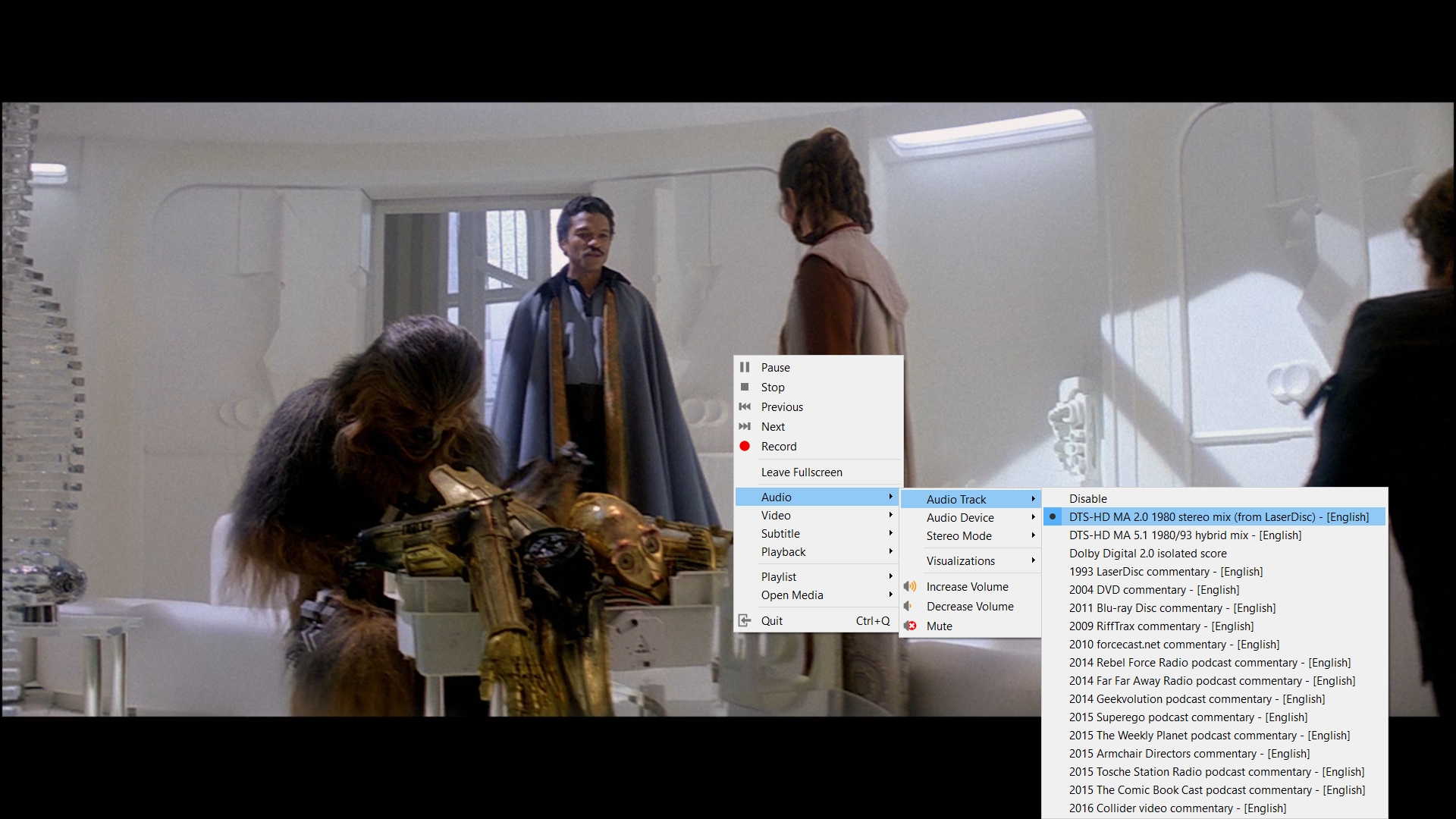Image resolution: width=1456 pixels, height=819 pixels.
Task: Choose Previous from the context menu
Action: click(x=817, y=406)
